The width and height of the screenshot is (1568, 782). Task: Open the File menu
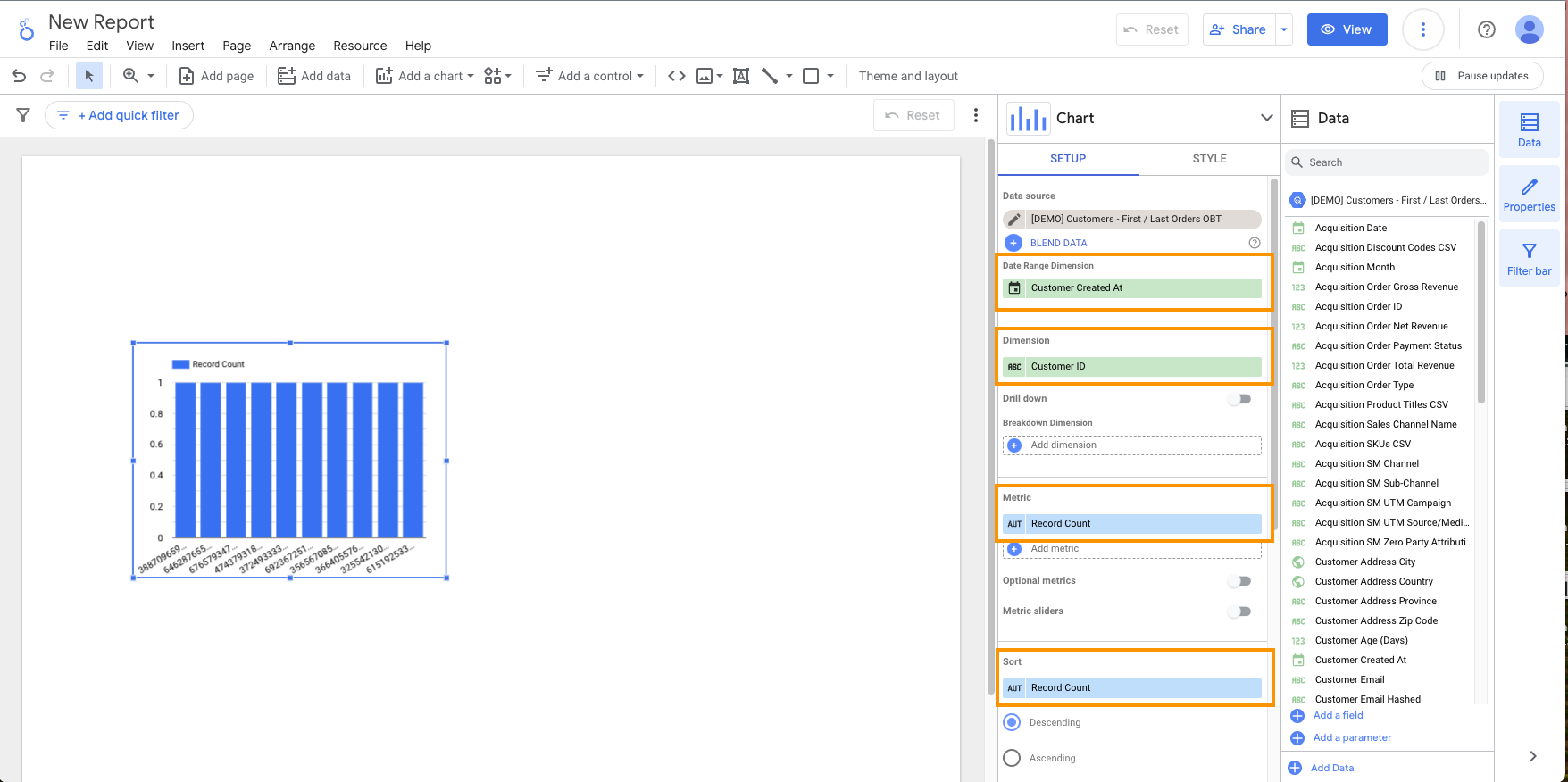pos(59,46)
